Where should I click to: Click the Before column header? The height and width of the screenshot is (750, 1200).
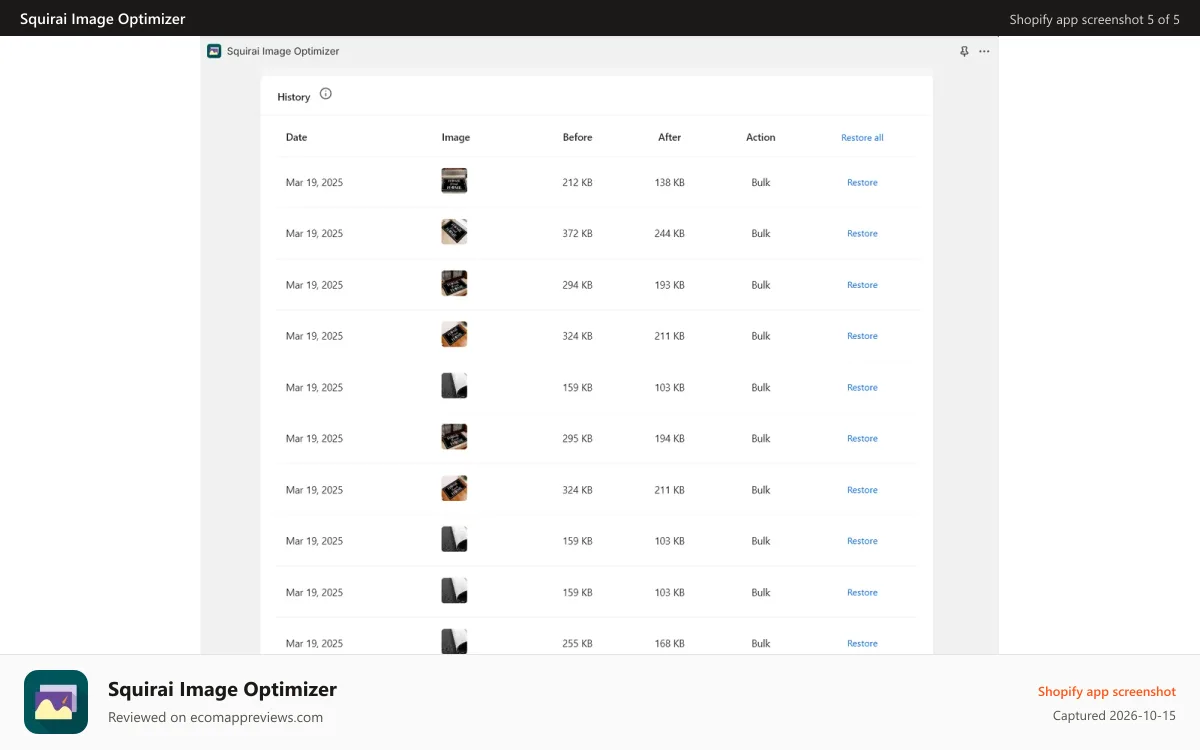coord(577,138)
